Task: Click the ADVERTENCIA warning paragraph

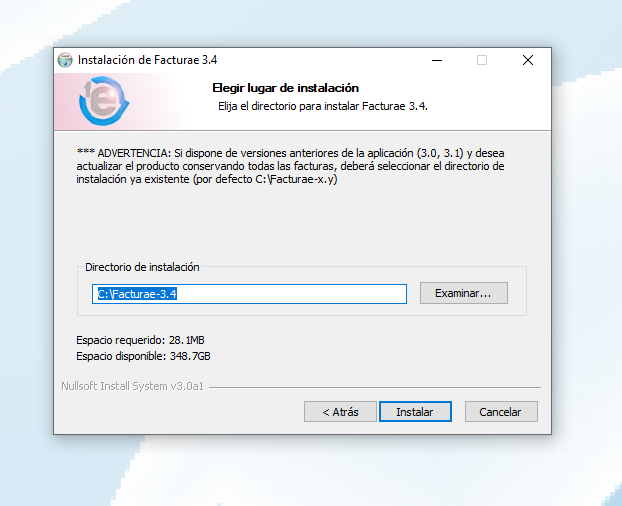Action: tap(290, 166)
